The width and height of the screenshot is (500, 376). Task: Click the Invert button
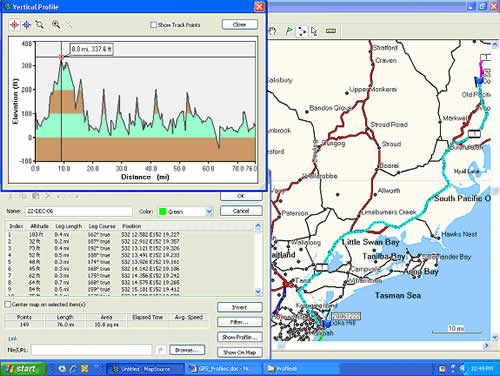pyautogui.click(x=240, y=307)
